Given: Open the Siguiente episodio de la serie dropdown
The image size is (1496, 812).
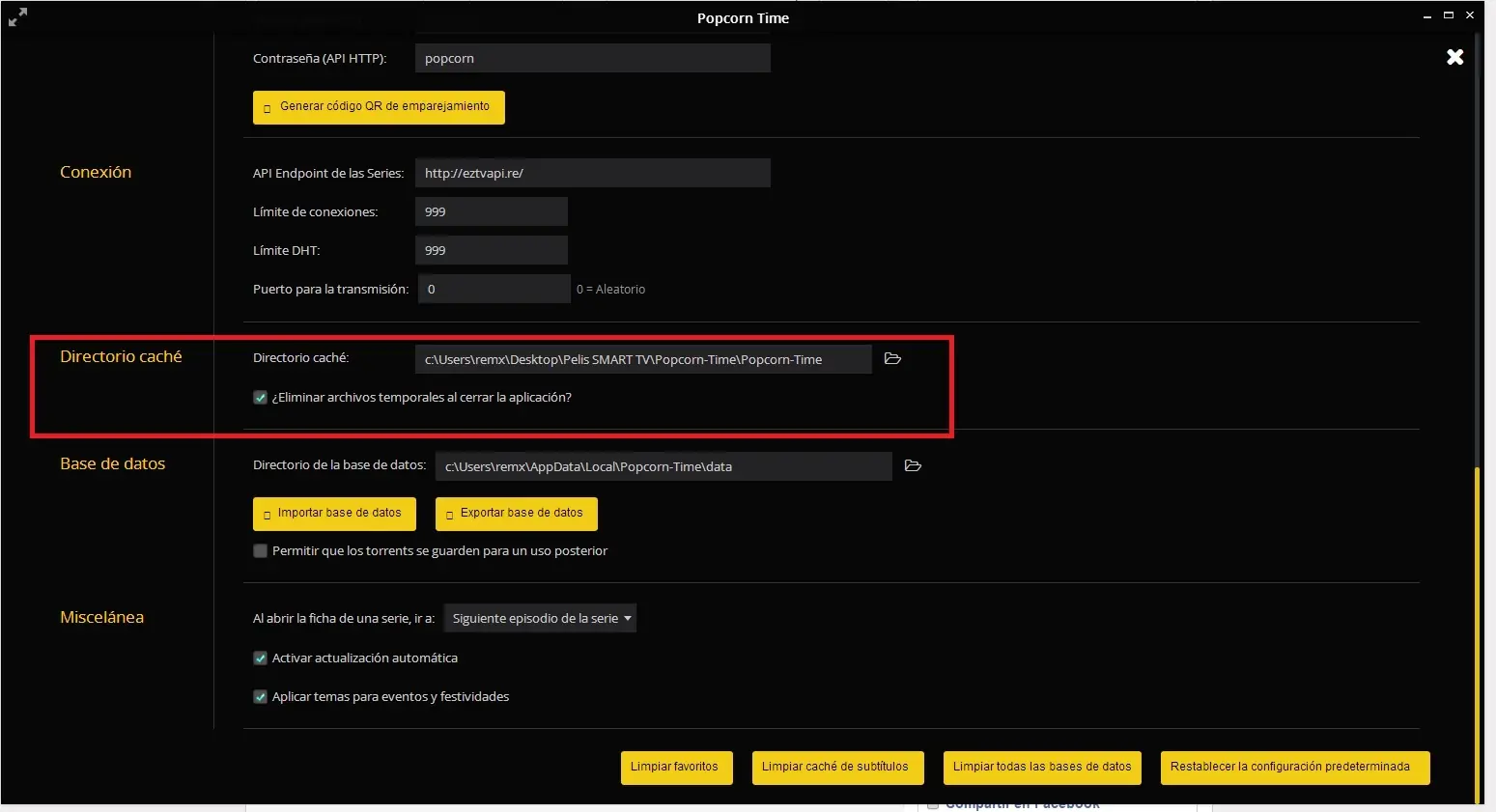Looking at the screenshot, I should (540, 619).
